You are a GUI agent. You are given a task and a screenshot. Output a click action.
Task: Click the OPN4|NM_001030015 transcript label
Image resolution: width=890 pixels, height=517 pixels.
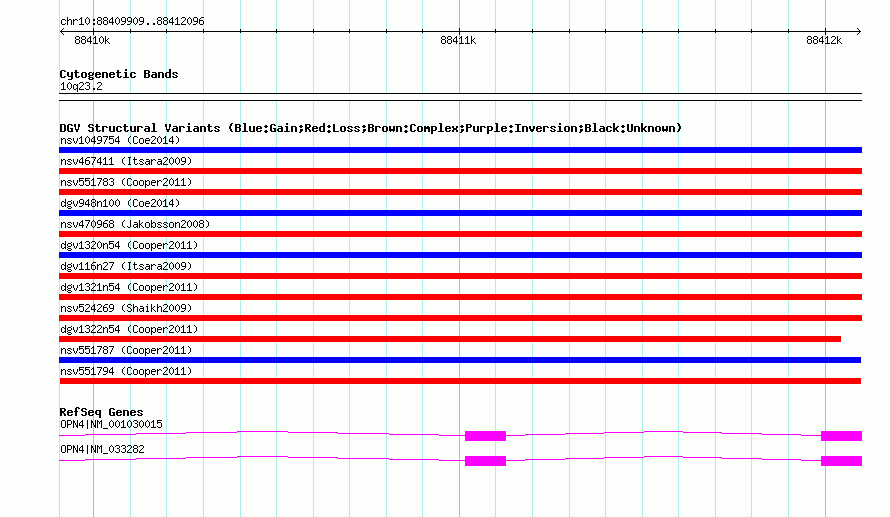point(111,424)
